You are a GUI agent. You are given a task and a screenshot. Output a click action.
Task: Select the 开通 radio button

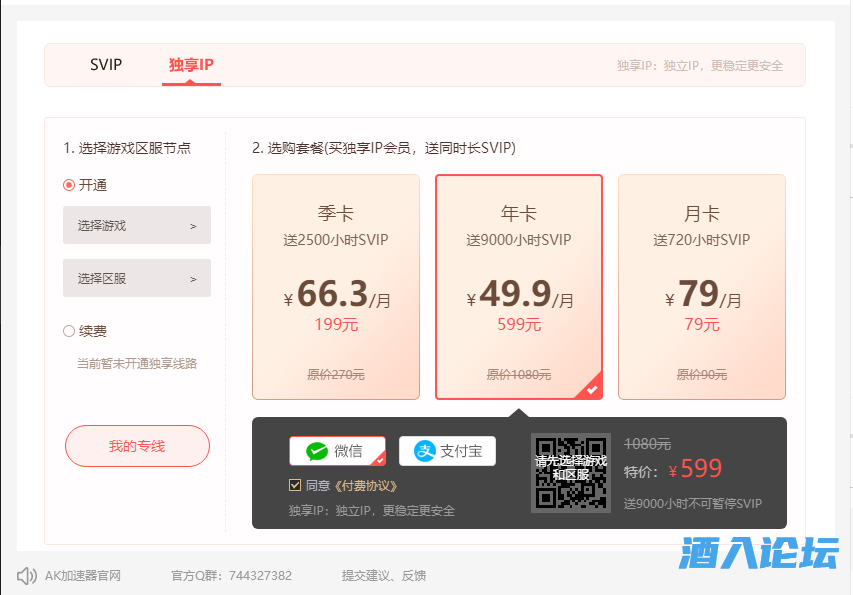point(68,185)
